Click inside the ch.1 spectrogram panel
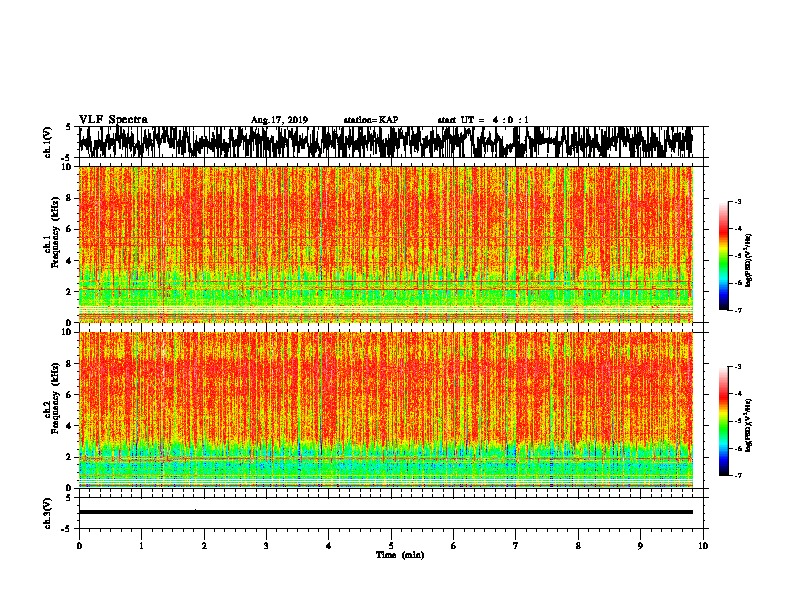792x612 pixels. (385, 244)
